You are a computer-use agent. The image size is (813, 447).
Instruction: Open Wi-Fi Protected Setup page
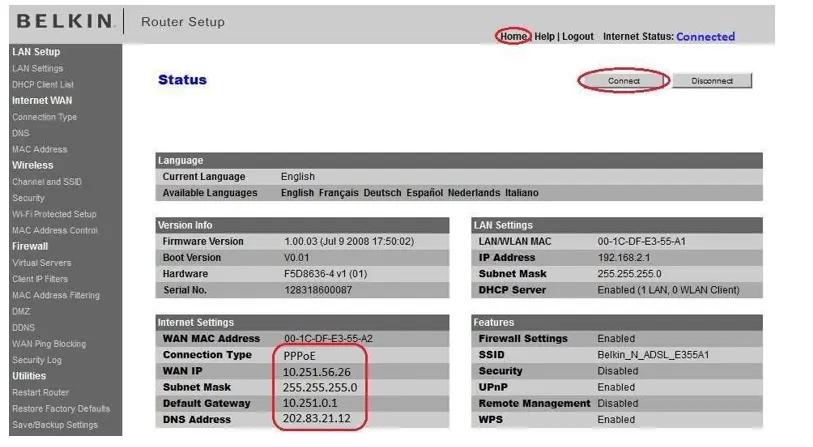tap(54, 214)
